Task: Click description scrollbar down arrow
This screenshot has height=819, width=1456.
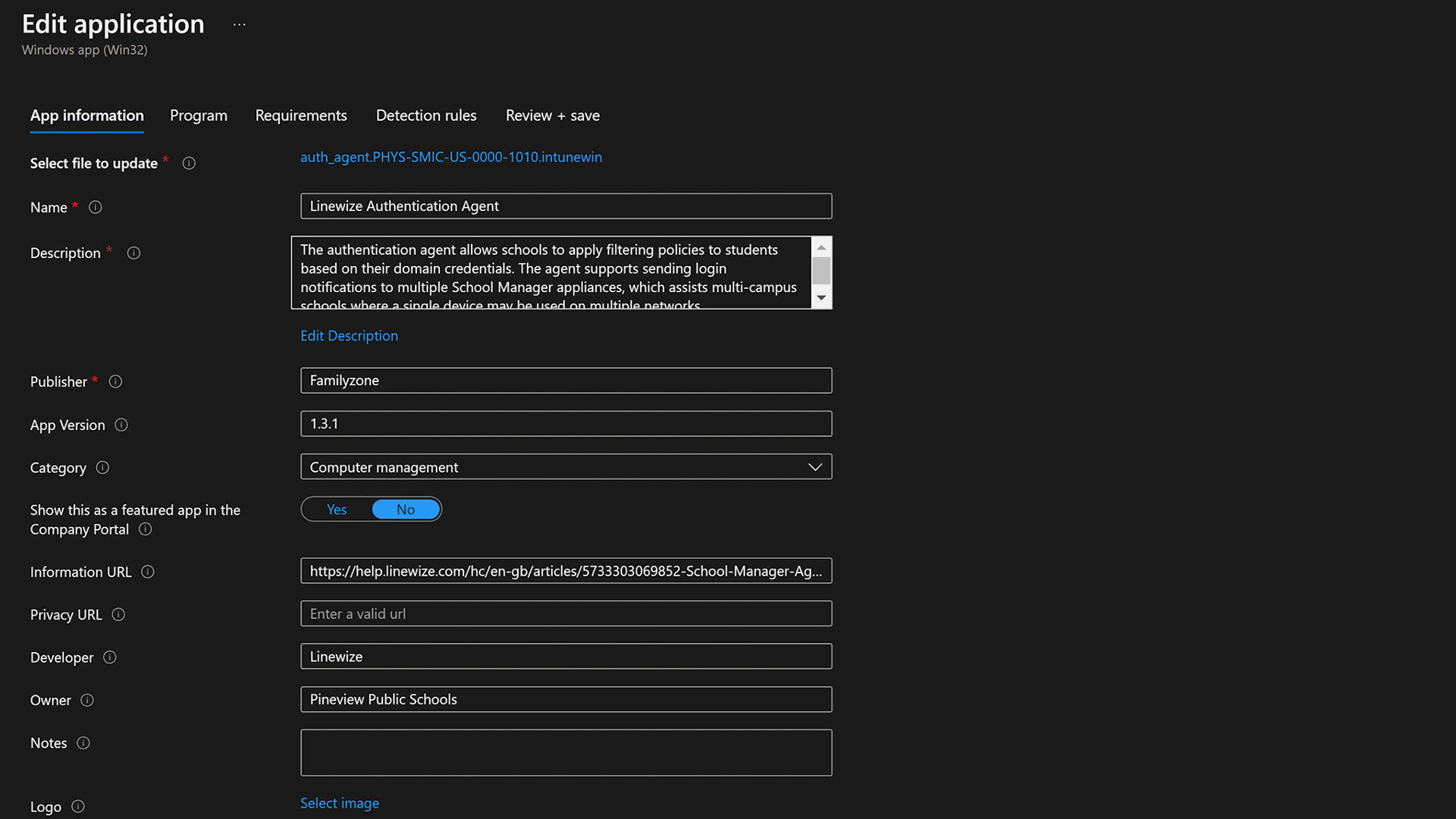Action: click(821, 298)
